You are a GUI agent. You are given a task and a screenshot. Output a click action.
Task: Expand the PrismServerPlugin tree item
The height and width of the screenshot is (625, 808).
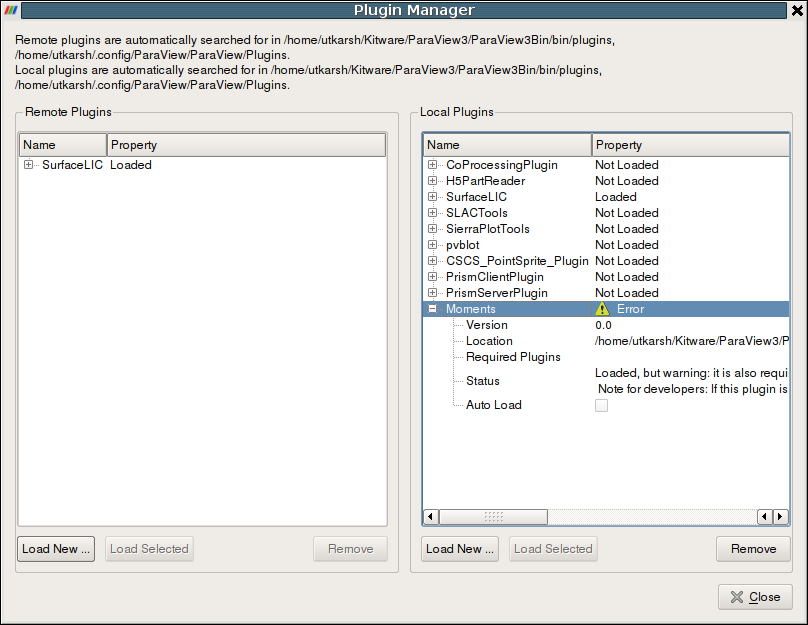[x=431, y=293]
